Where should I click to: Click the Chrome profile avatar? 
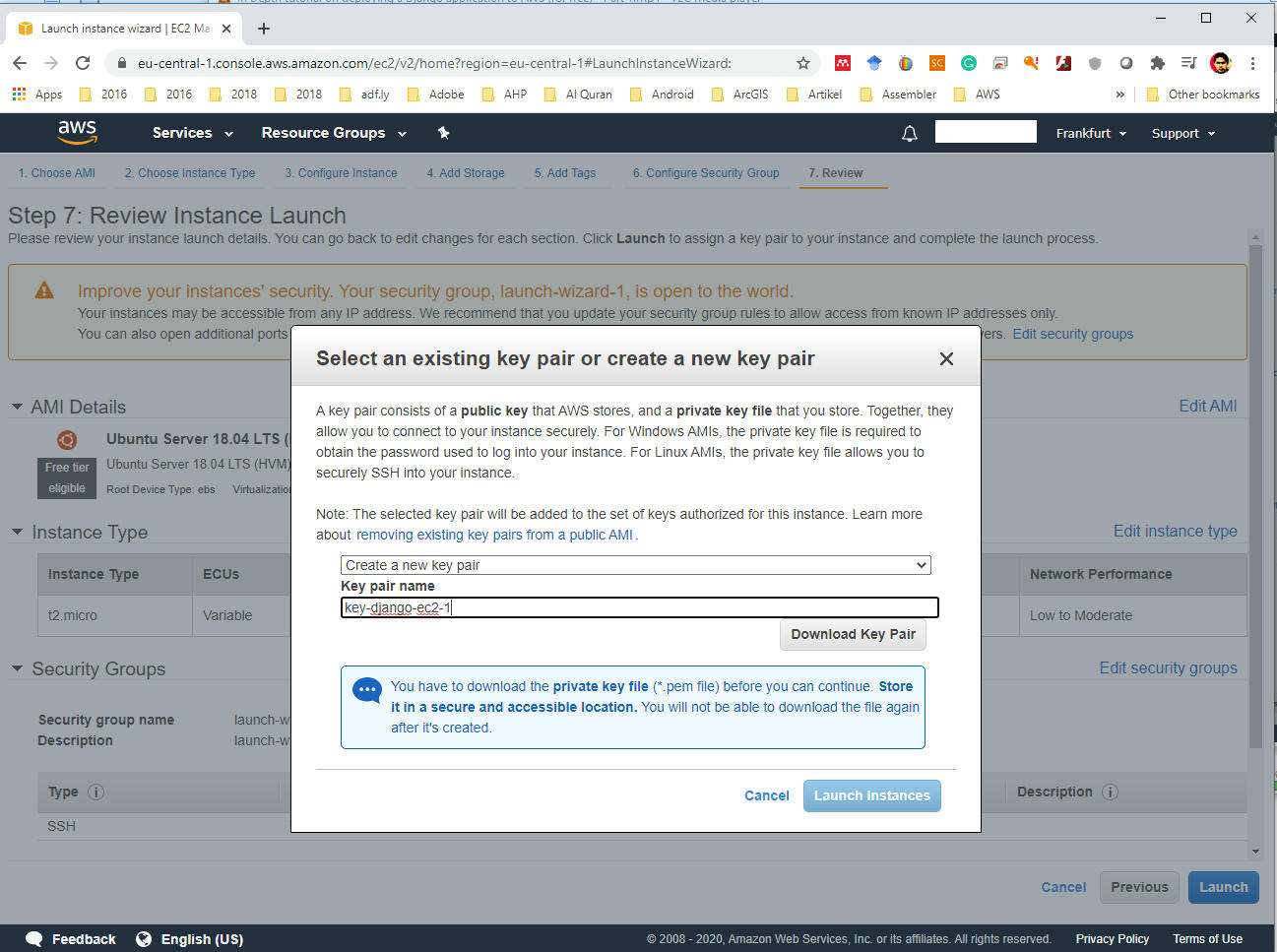point(1221,63)
